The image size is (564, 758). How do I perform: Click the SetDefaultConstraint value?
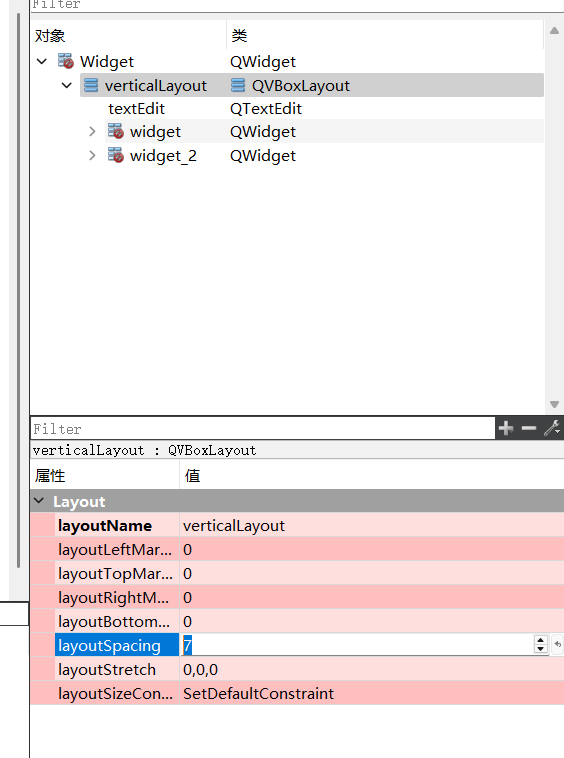pos(259,694)
